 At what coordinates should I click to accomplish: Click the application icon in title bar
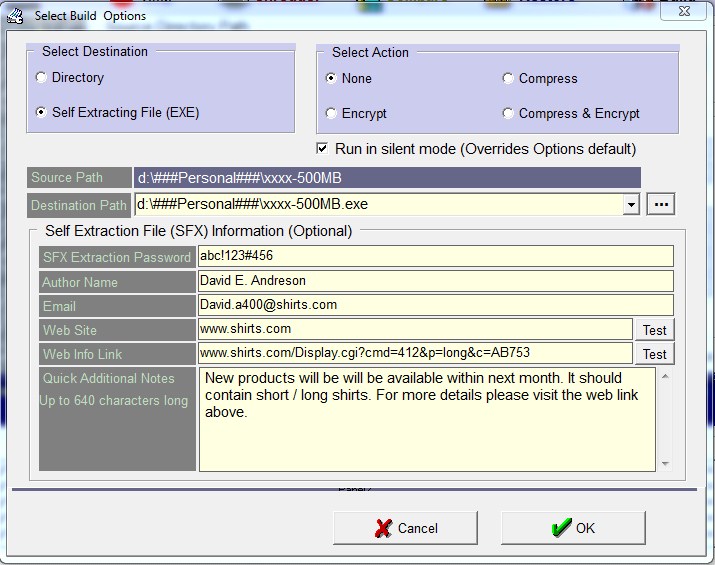click(x=15, y=16)
